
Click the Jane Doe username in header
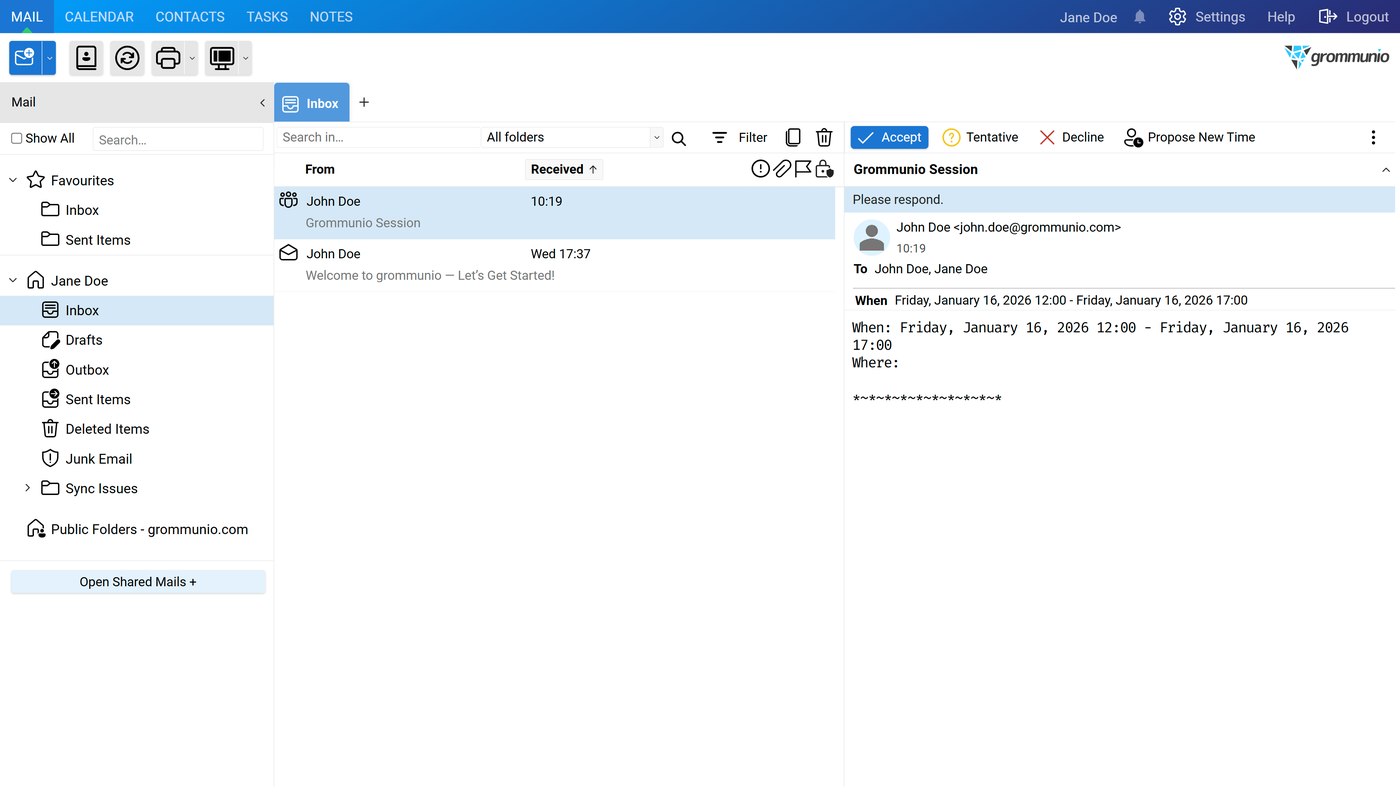[x=1088, y=17]
